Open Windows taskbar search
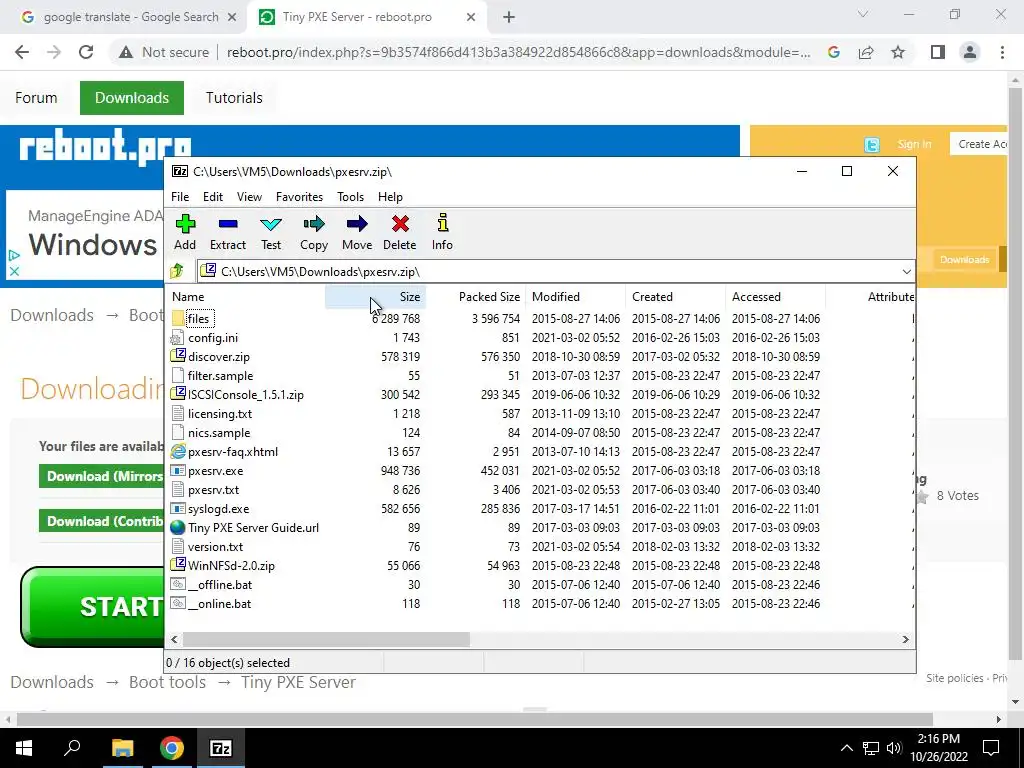1024x768 pixels. pos(72,748)
